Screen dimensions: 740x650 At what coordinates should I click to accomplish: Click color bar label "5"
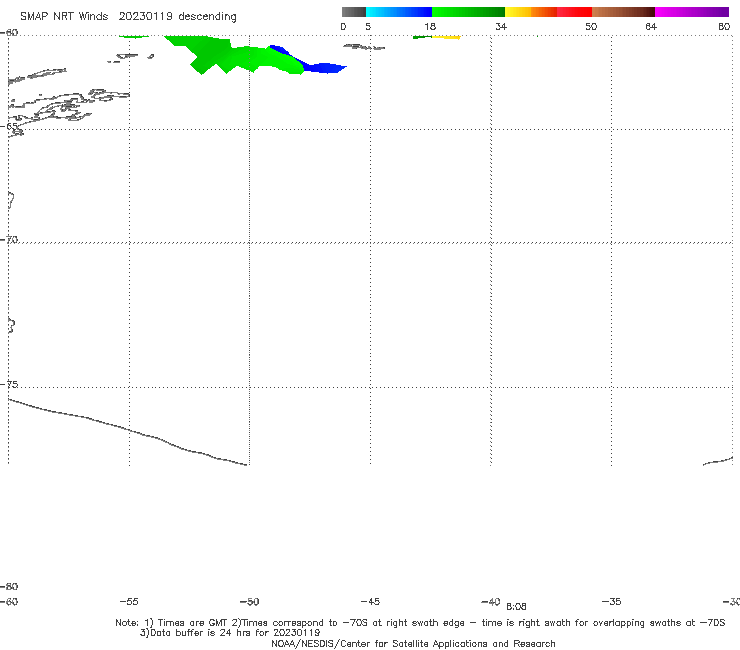tap(368, 26)
